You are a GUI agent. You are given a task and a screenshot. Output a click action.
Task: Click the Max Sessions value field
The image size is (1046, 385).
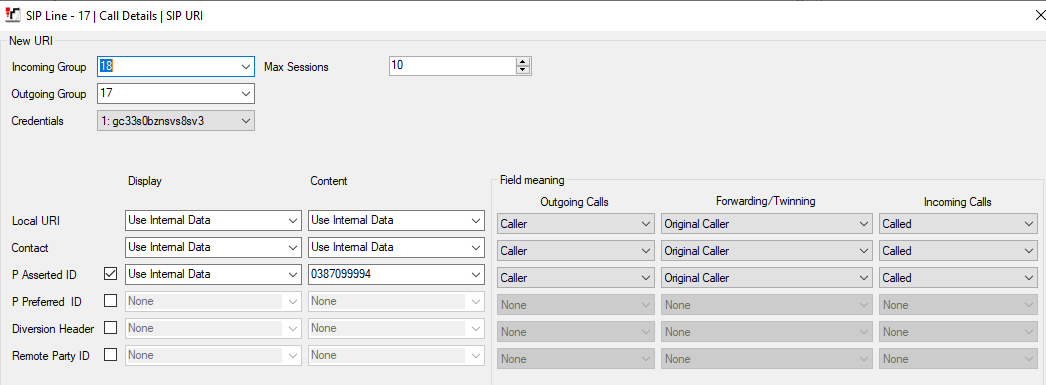point(452,66)
